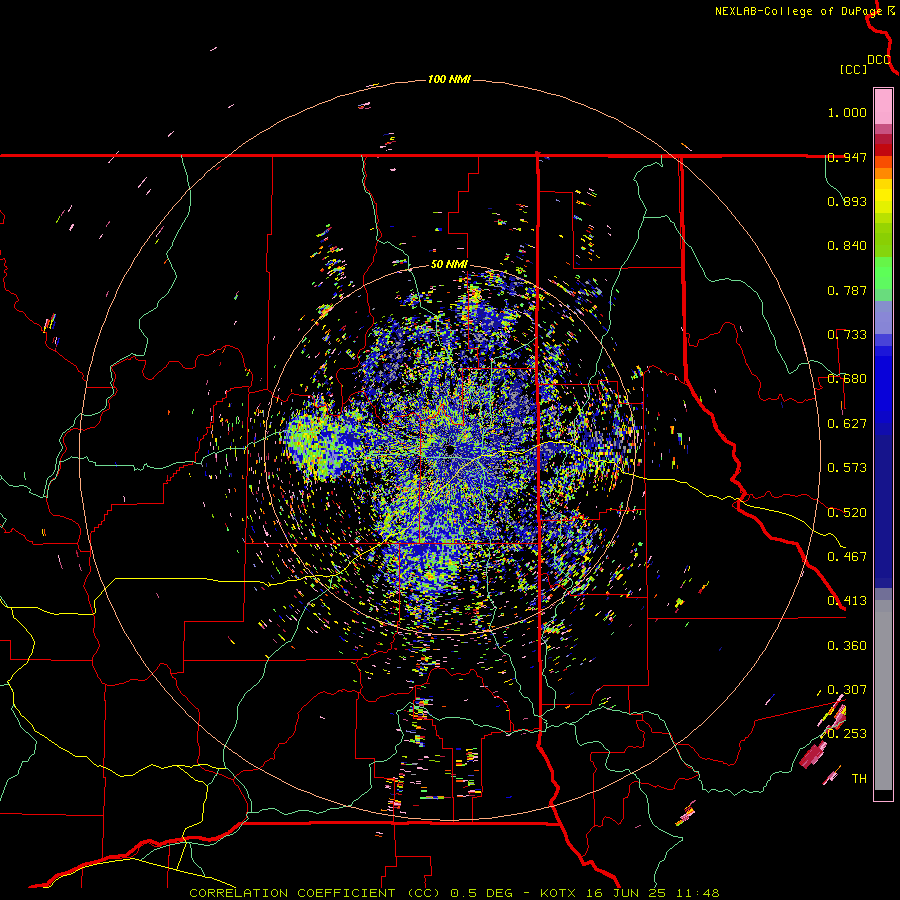
Task: Select the 1.000 scale value
Action: click(x=847, y=112)
